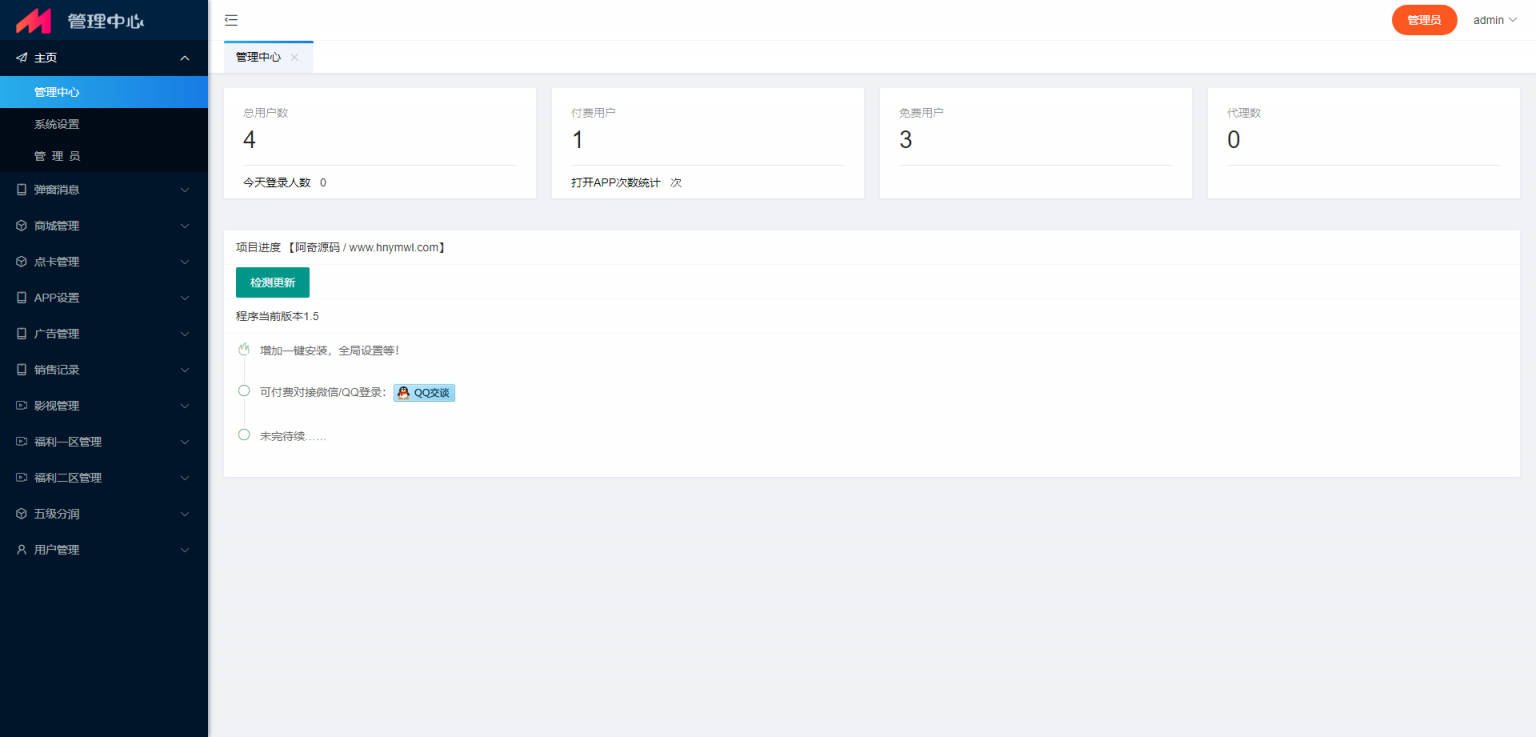Screen dimensions: 1536x737
Task: Click the phone icon beside 广告管理
Action: click(21, 334)
